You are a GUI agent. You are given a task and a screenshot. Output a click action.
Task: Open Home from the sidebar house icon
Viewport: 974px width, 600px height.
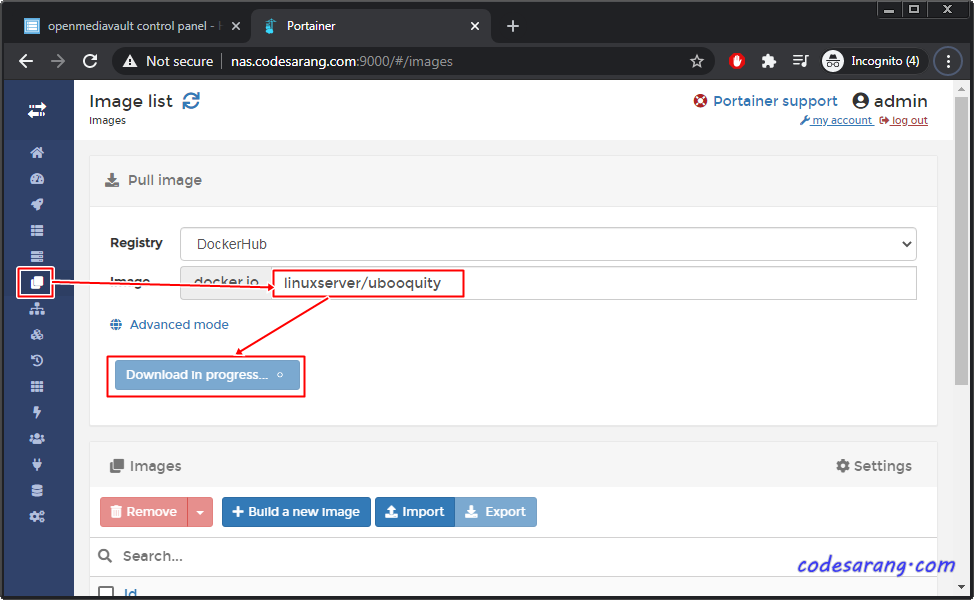(37, 152)
